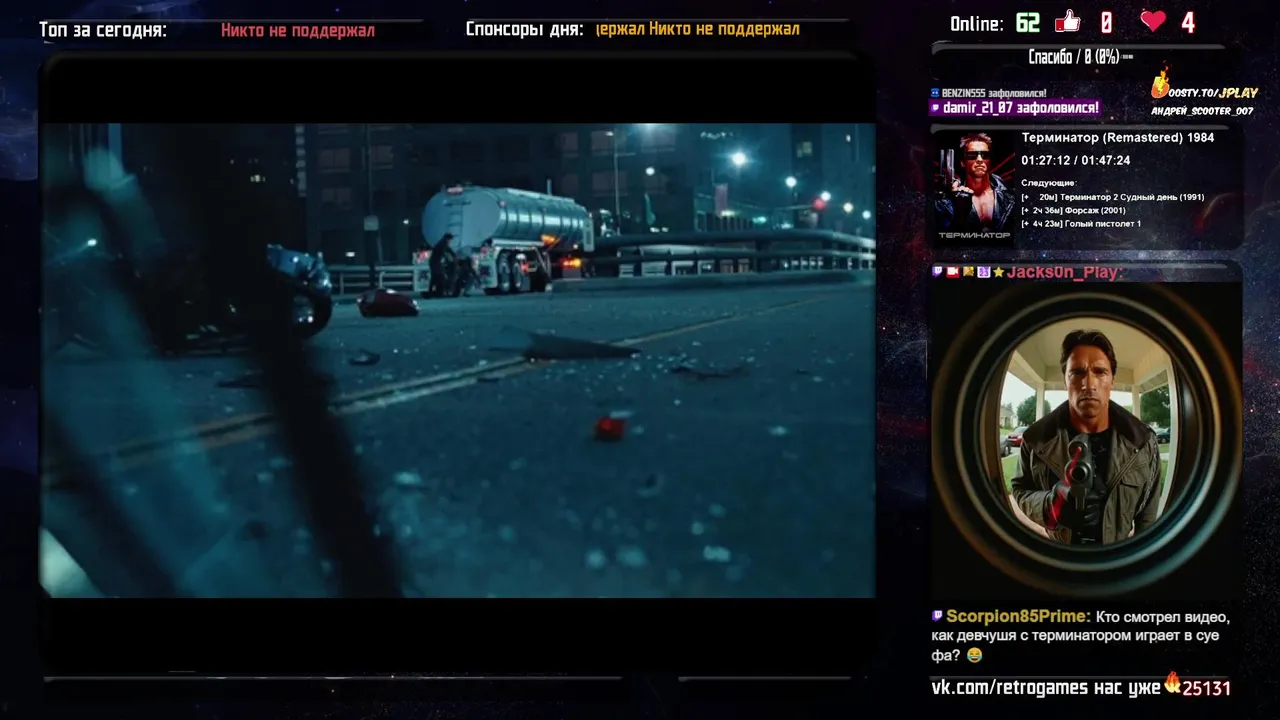Screen dimensions: 1280x720
Task: Click the red heart icon
Action: coord(1153,21)
